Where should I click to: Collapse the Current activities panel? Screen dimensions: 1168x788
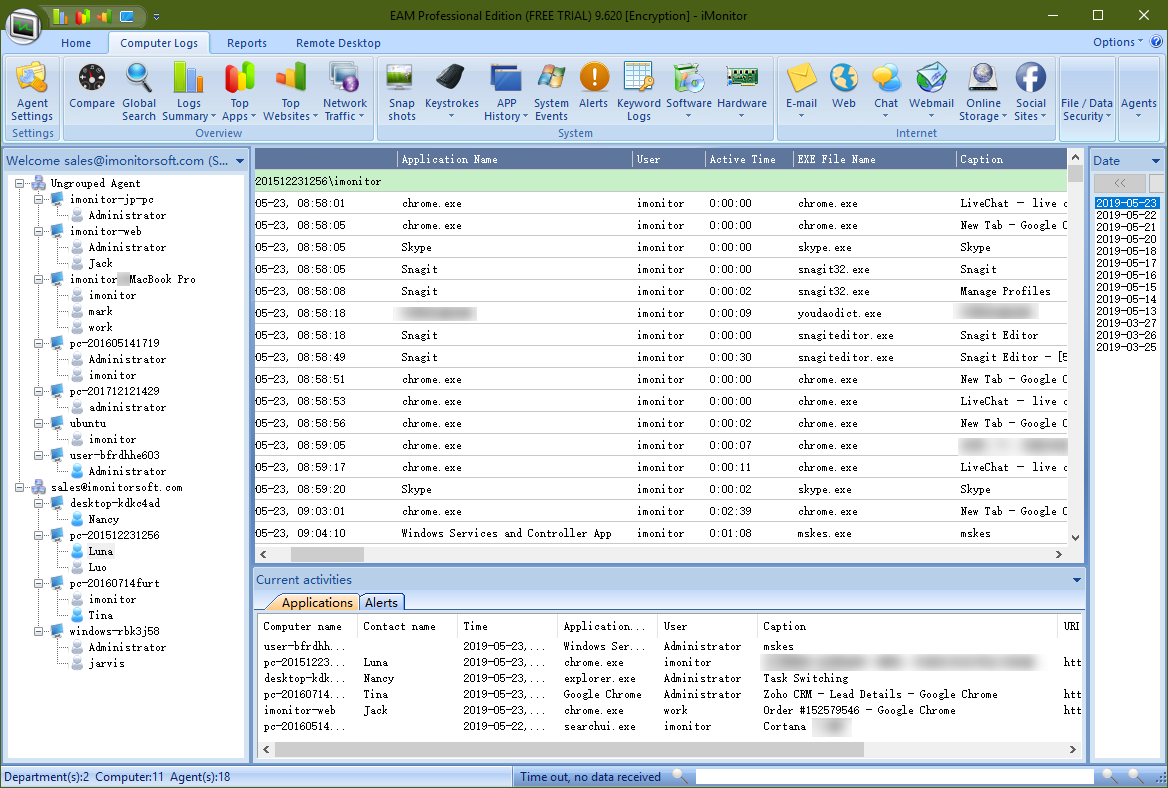[1076, 579]
